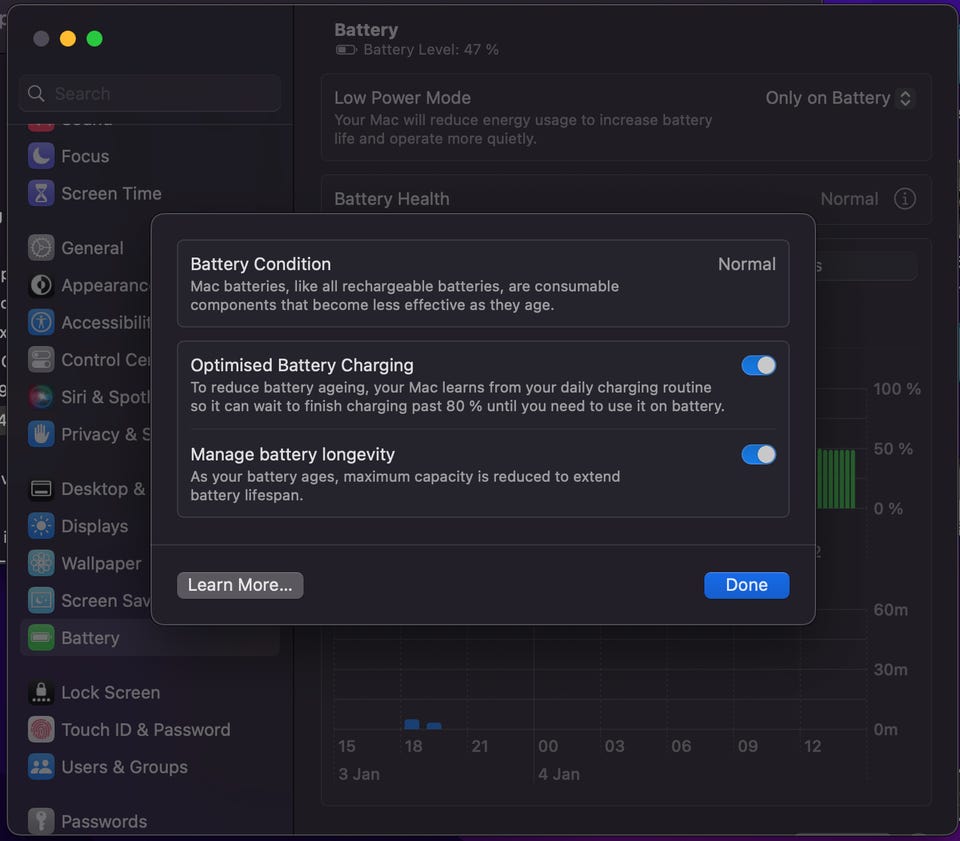Click the Focus moon icon in sidebar

41,156
